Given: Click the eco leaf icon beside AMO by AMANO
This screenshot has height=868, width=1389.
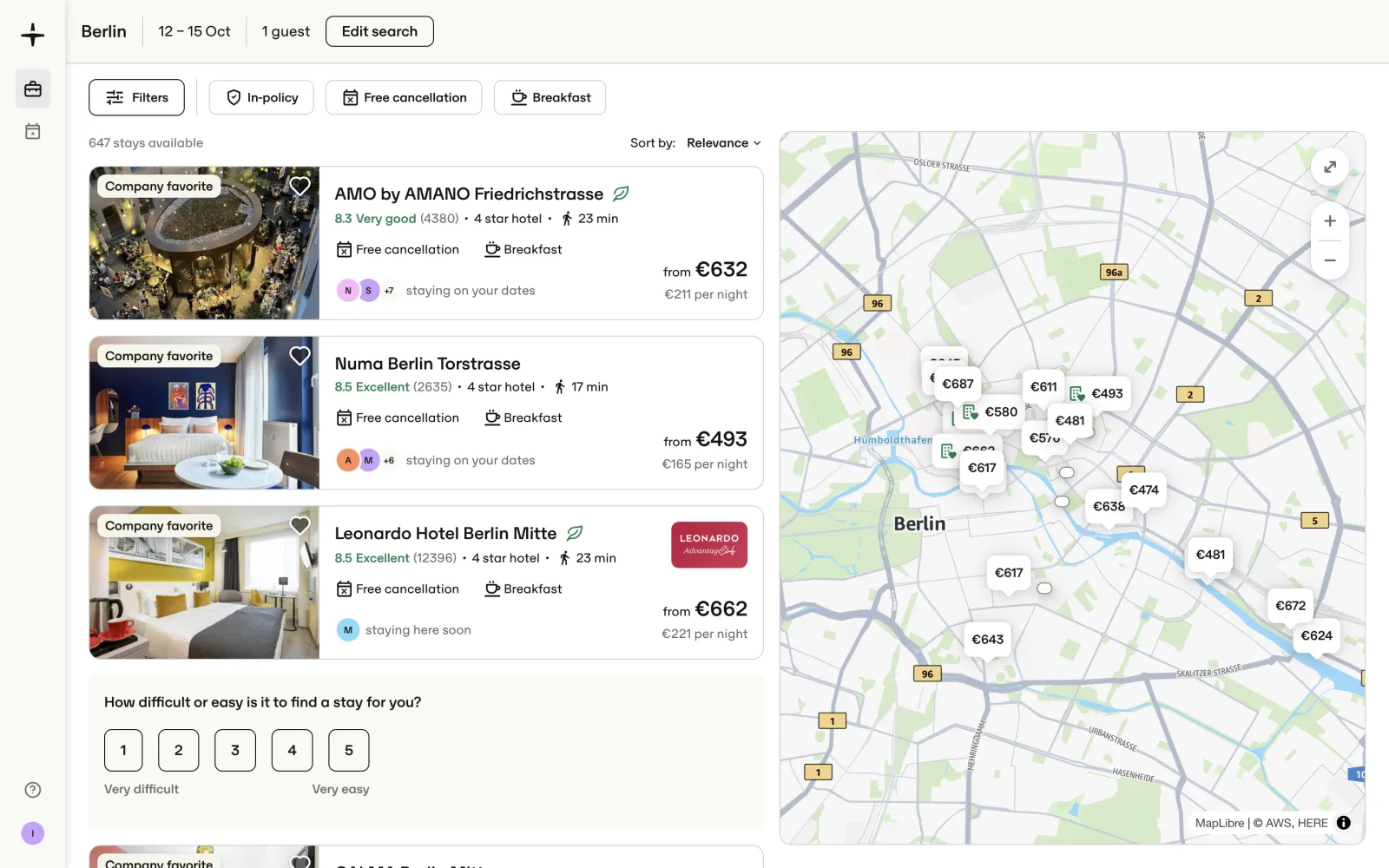Looking at the screenshot, I should pos(621,194).
